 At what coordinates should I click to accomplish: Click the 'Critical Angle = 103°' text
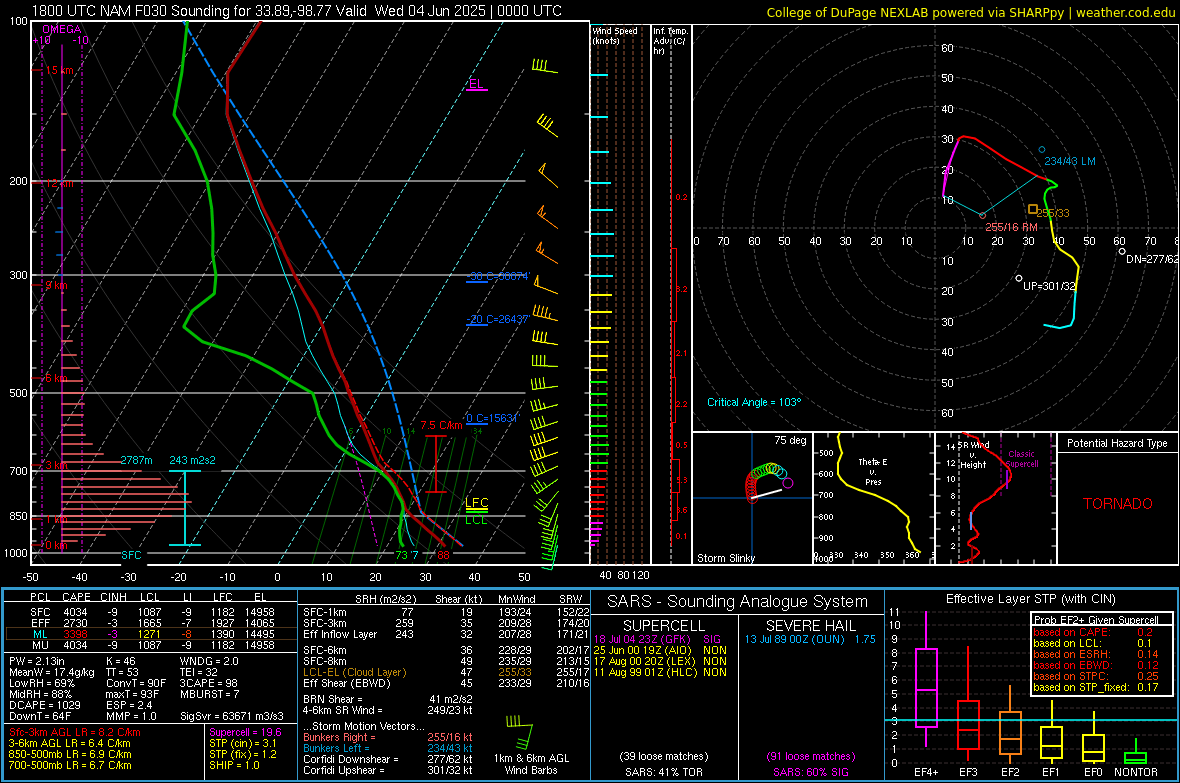click(754, 402)
